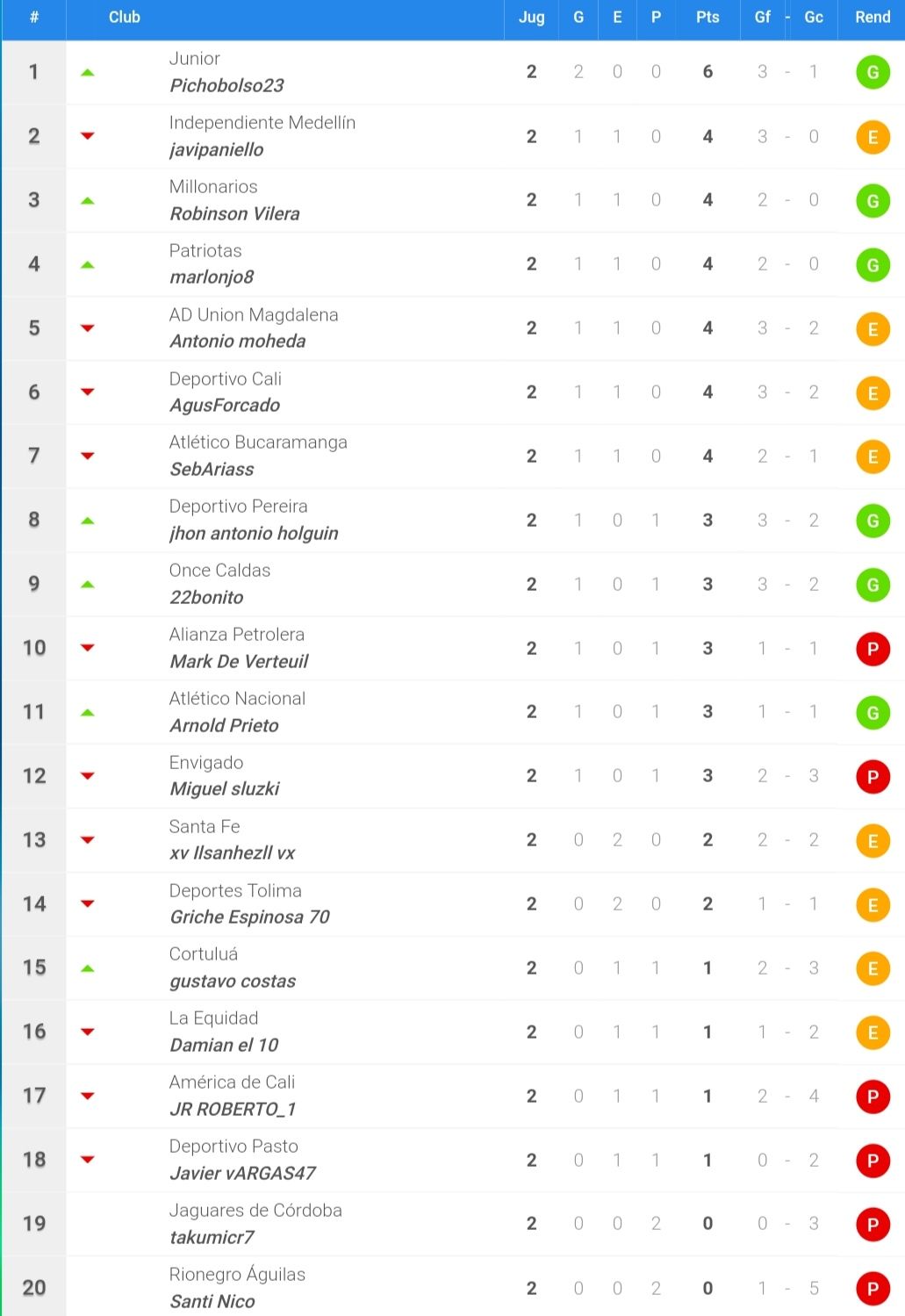Click Alianza Petrolera's red P badge
The height and width of the screenshot is (1316, 905).
click(x=873, y=649)
